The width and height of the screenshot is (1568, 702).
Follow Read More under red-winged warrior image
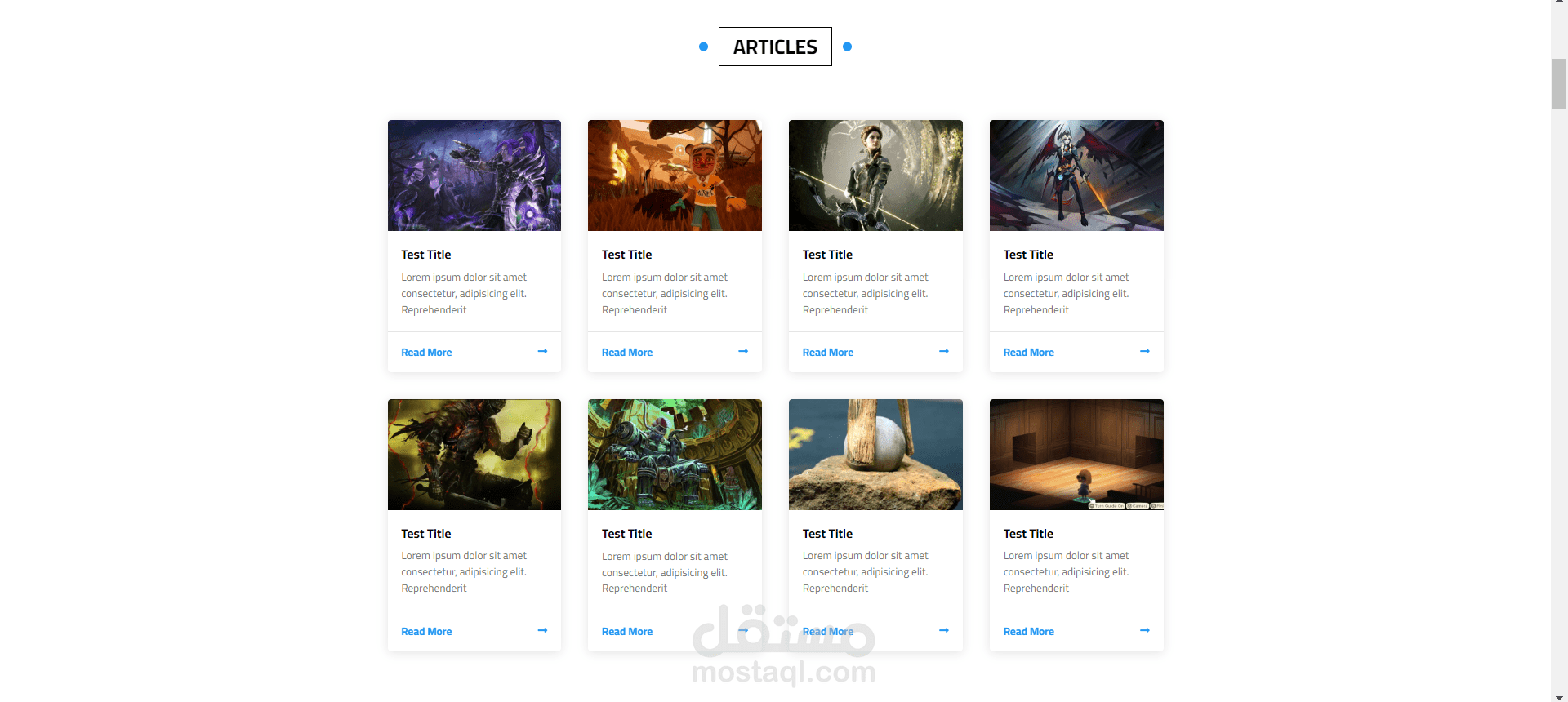tap(1029, 353)
